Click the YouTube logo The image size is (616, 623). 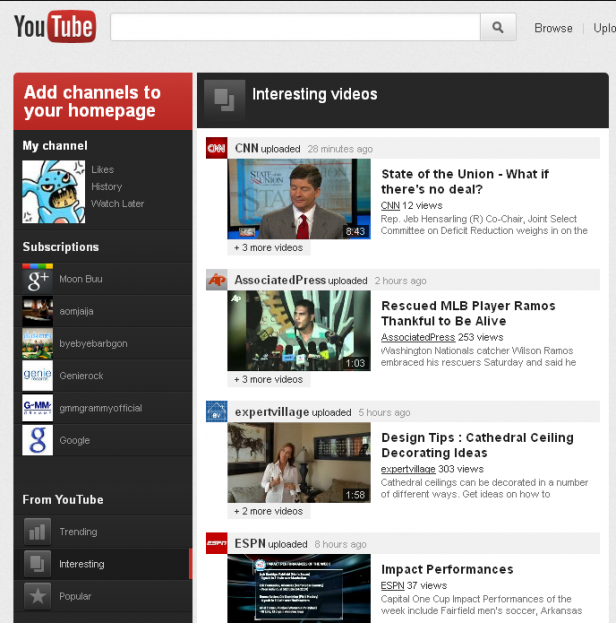click(x=55, y=27)
